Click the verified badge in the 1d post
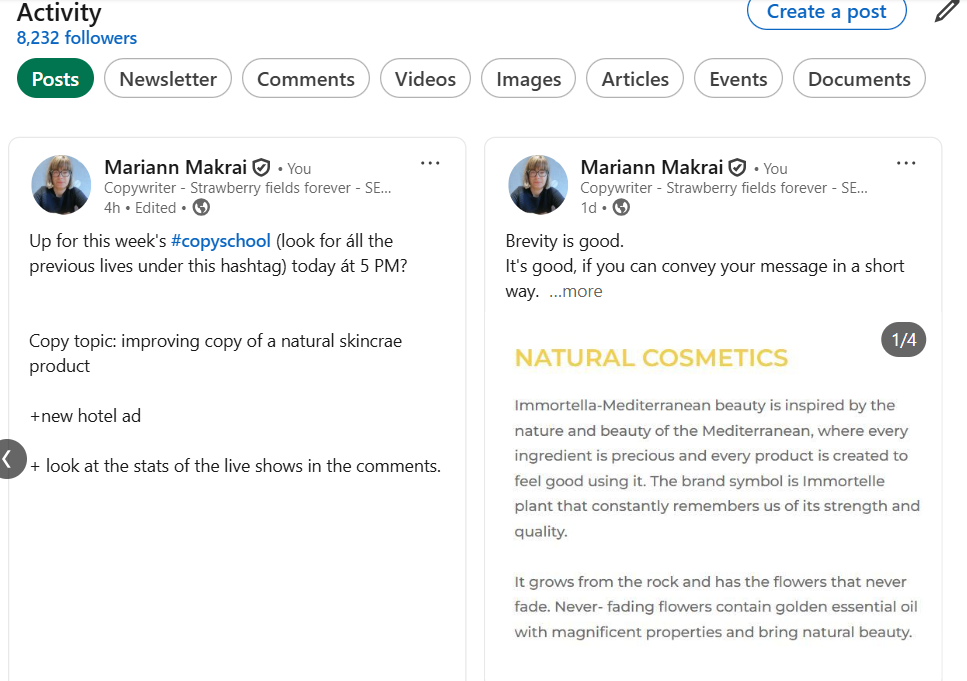This screenshot has height=681, width=967. coord(738,167)
